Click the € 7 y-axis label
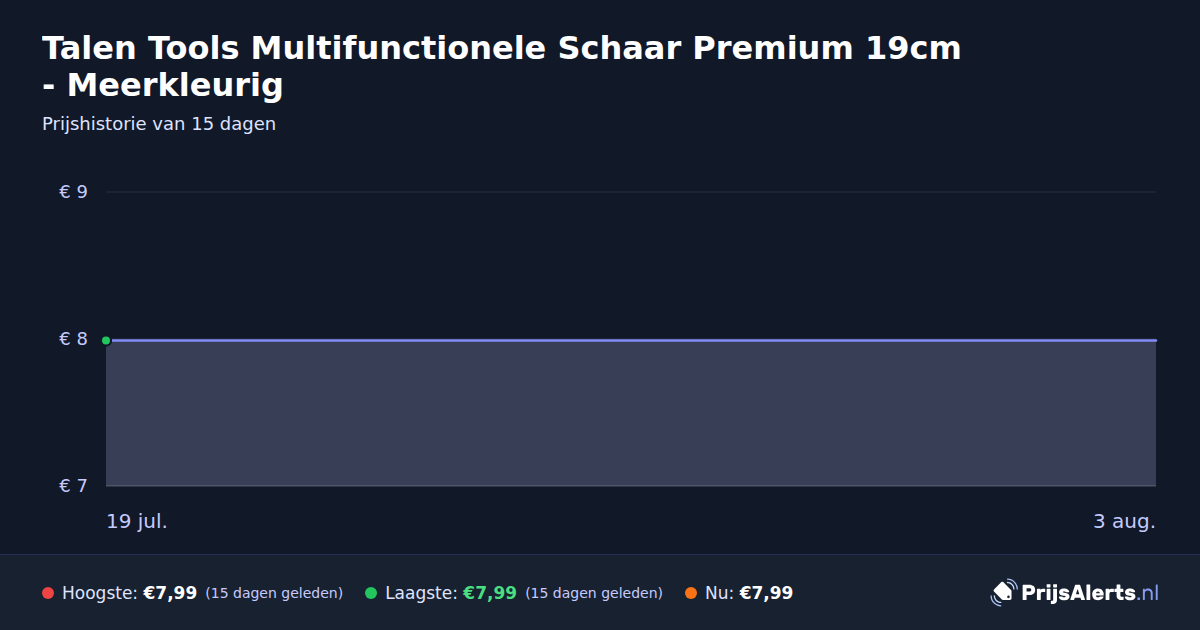Image resolution: width=1200 pixels, height=630 pixels. click(73, 486)
